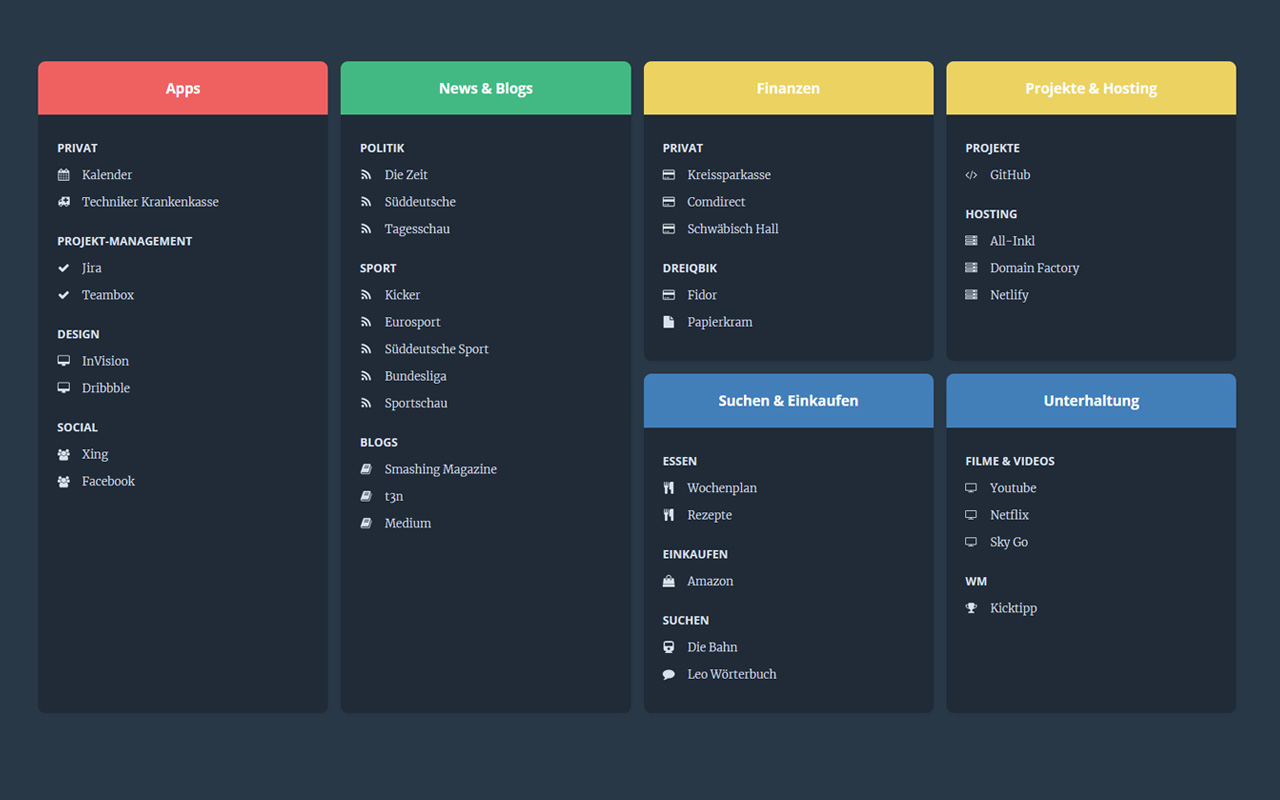Click the PROJEKT-MANAGEMENT section heading
Image resolution: width=1280 pixels, height=800 pixels.
tap(125, 241)
